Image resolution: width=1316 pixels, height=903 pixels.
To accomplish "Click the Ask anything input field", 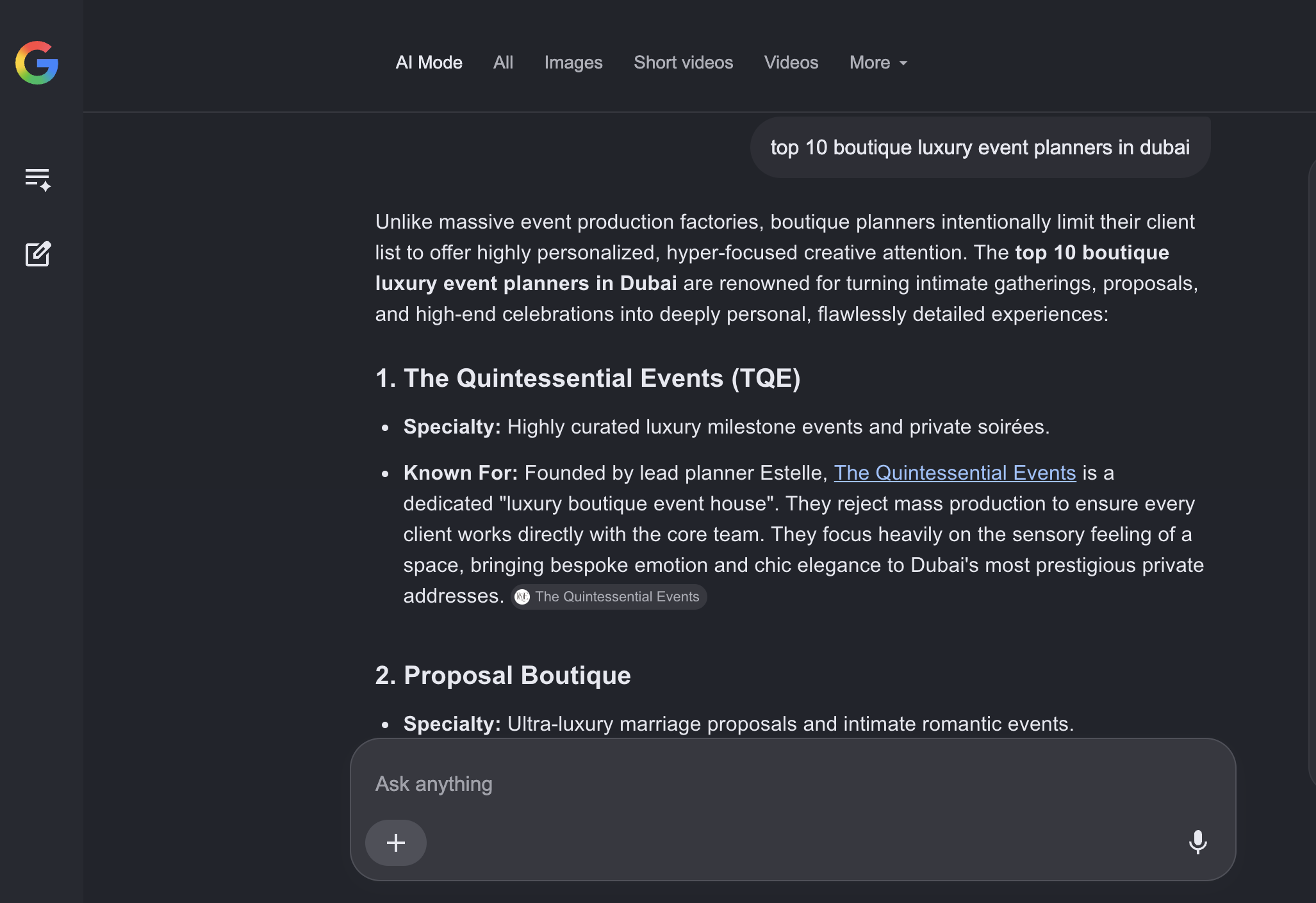I will (x=793, y=785).
